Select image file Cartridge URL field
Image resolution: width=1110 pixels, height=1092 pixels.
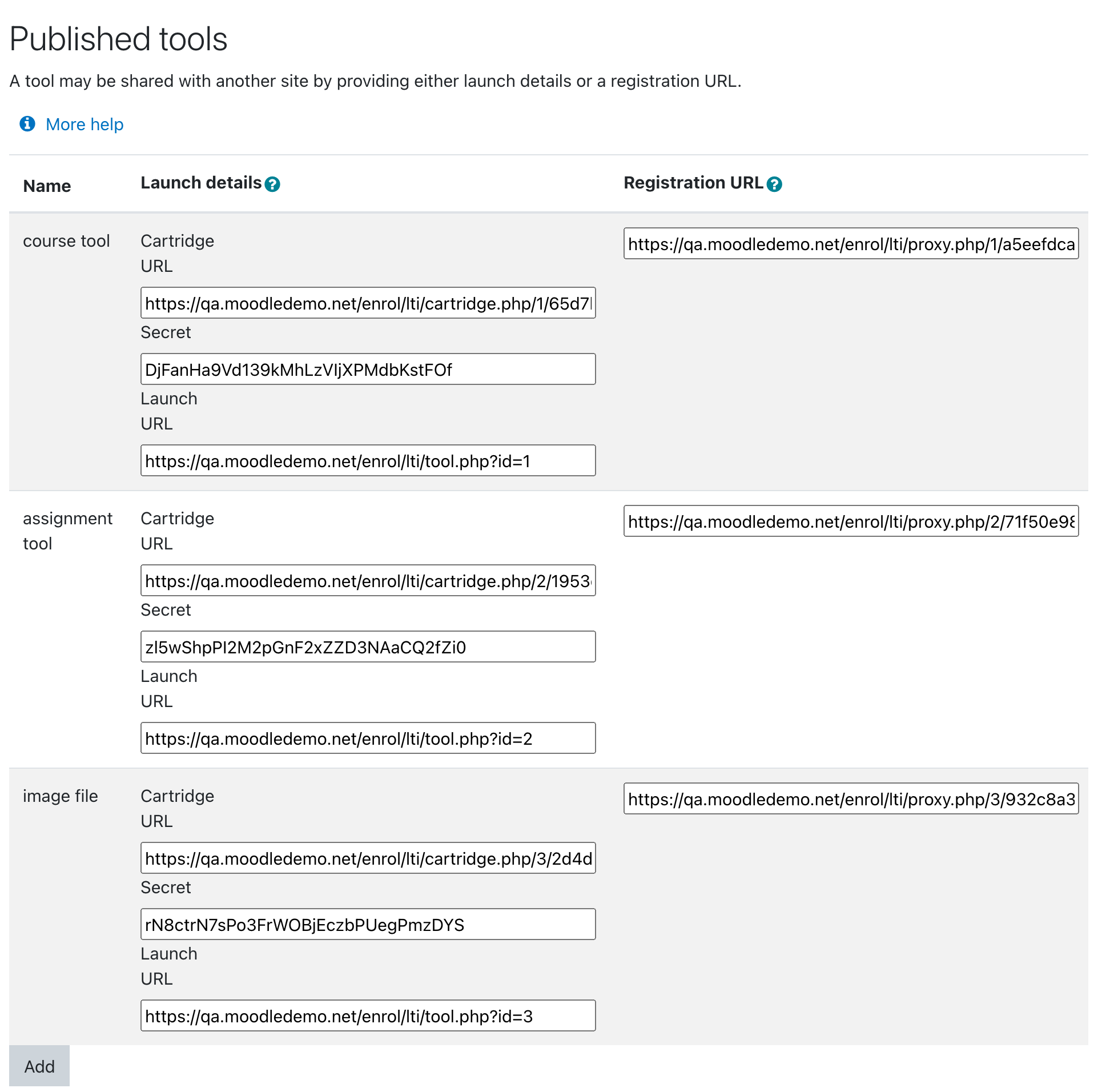click(368, 858)
